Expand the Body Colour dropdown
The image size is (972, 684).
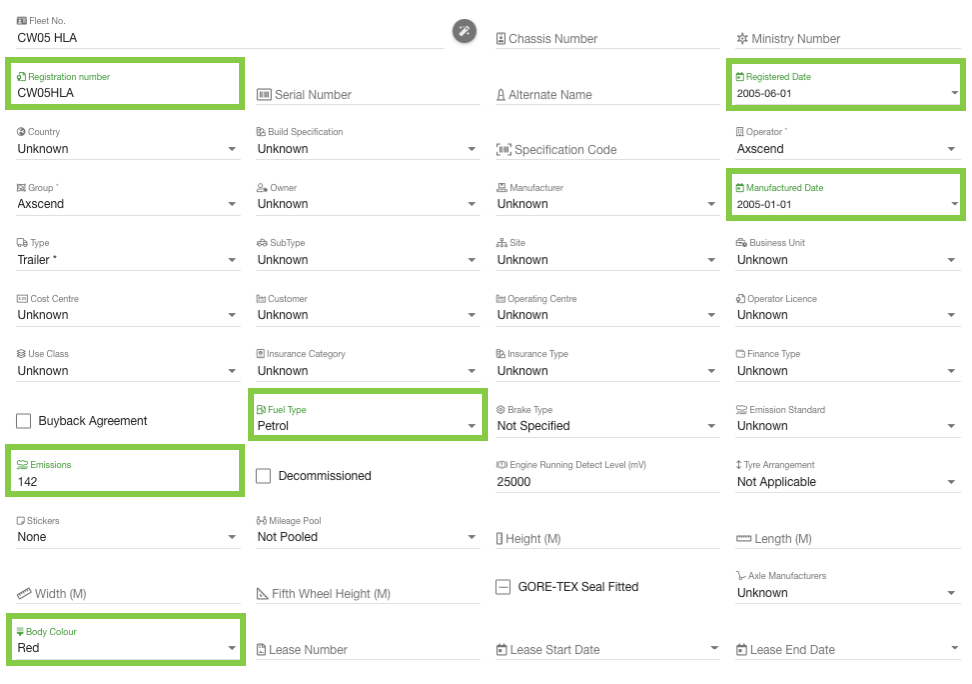(x=232, y=648)
